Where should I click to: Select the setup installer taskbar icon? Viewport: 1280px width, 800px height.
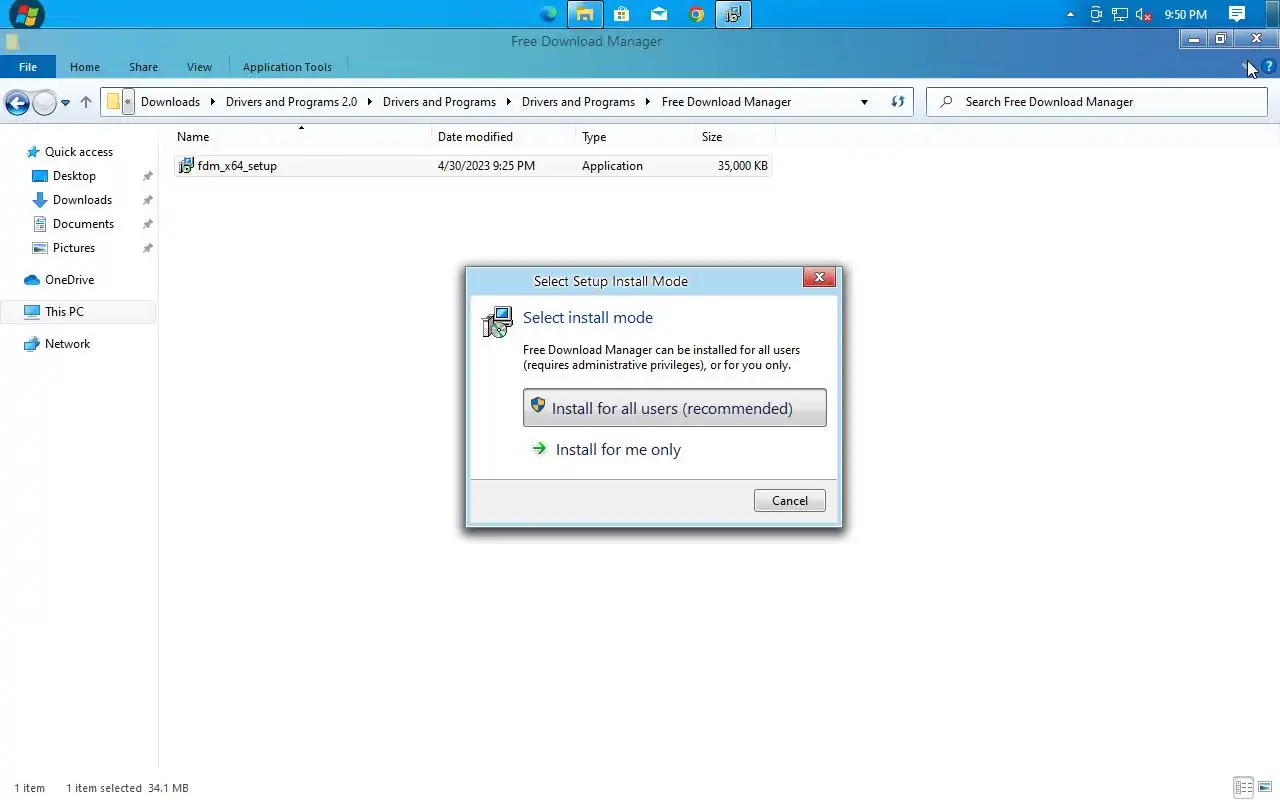[x=733, y=14]
